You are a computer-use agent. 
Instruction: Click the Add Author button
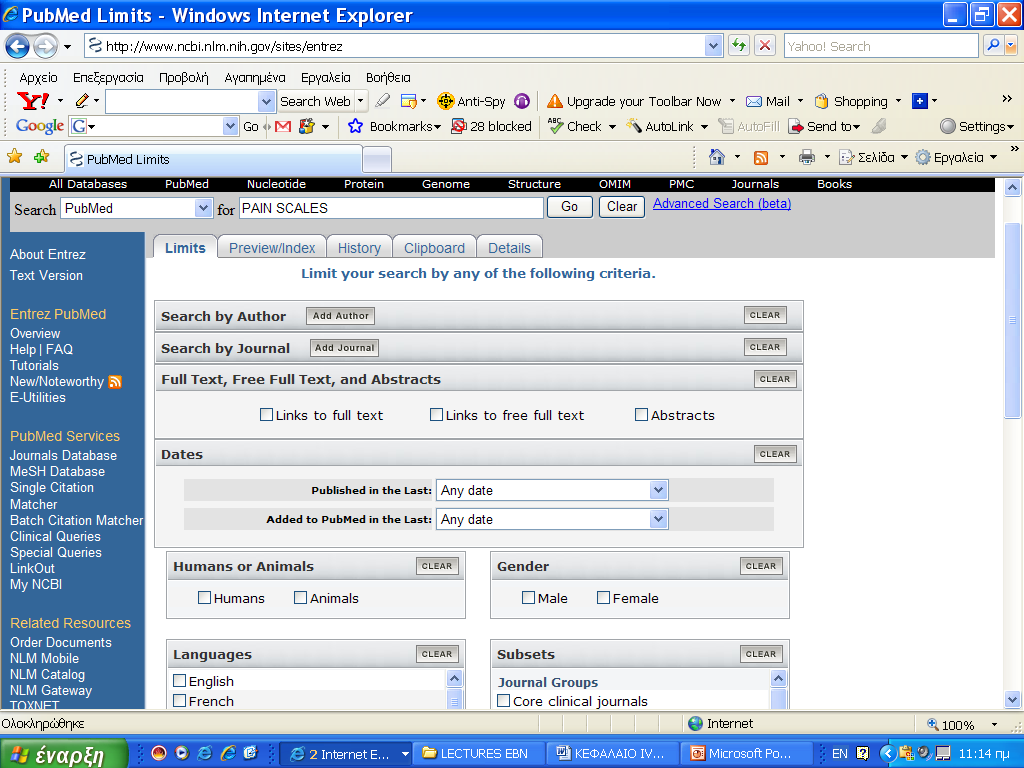coord(340,315)
